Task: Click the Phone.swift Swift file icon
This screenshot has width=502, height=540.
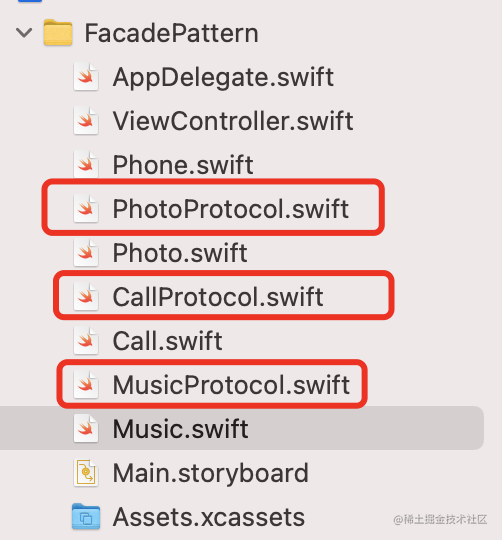Action: [86, 165]
